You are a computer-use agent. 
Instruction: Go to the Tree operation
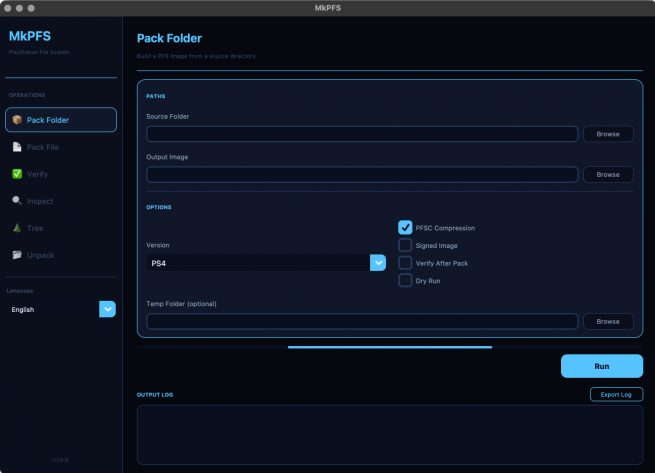(61, 228)
